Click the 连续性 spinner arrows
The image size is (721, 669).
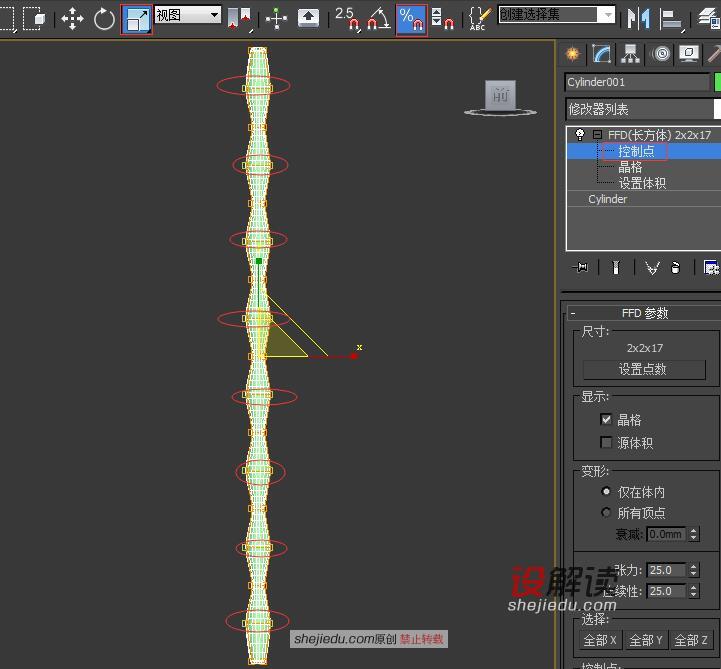pyautogui.click(x=694, y=591)
